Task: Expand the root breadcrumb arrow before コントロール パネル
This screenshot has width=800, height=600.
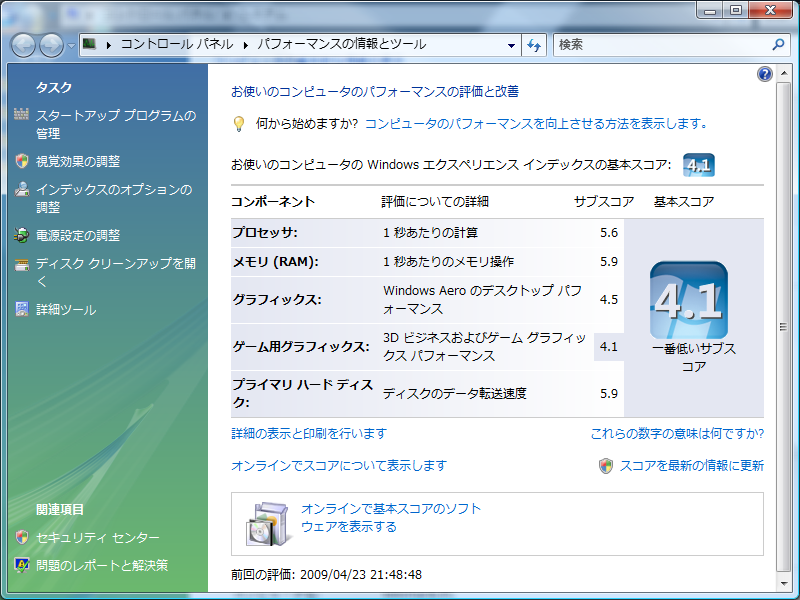Action: point(109,45)
